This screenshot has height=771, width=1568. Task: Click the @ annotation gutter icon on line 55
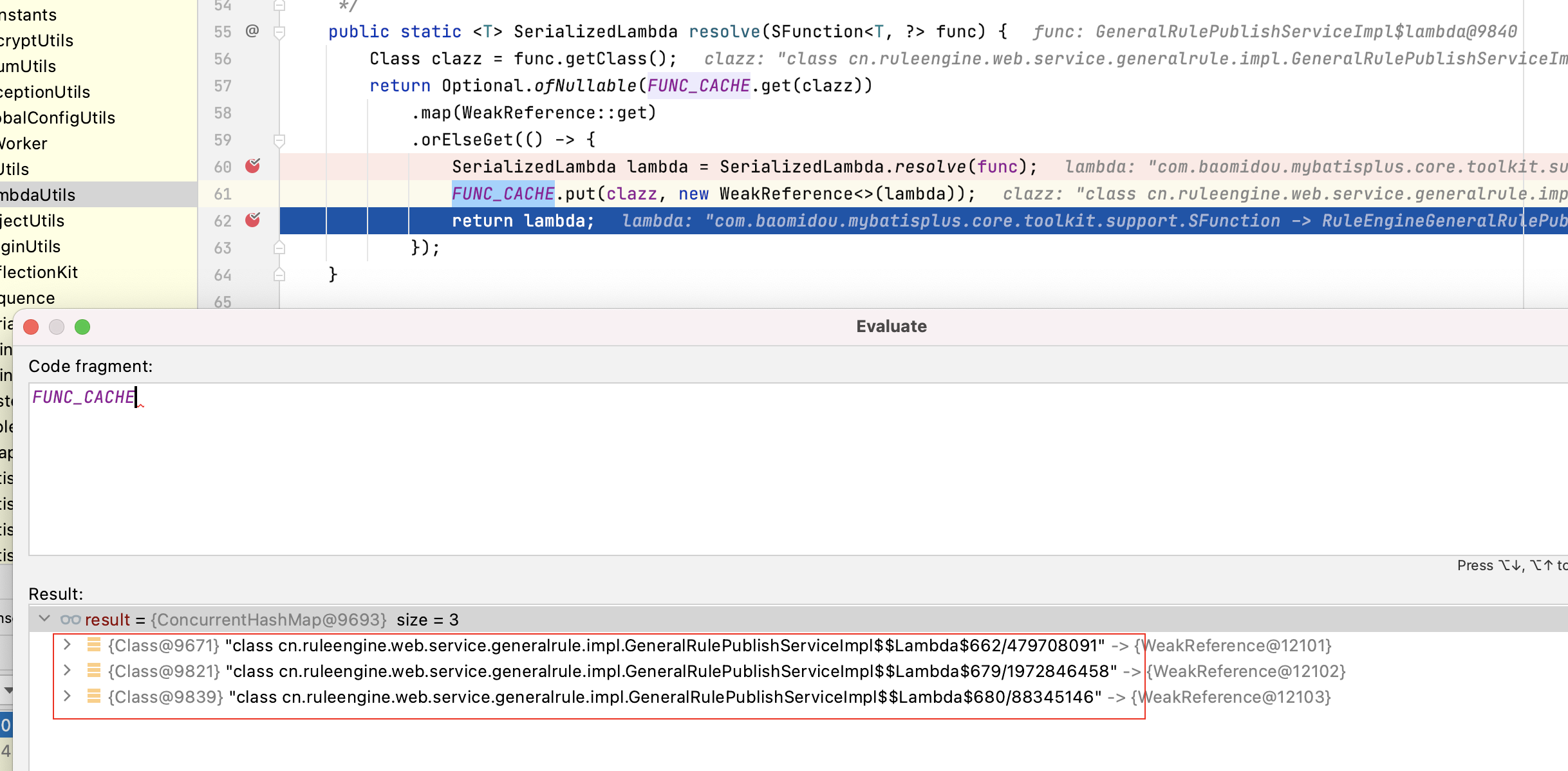[252, 30]
